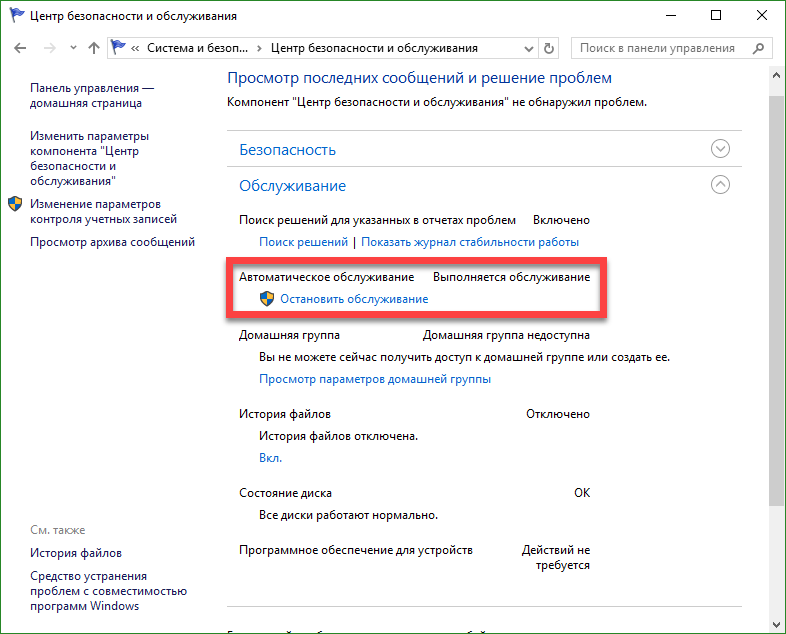Close the Security and Maintenance window
Screen dimensions: 786x634
[761, 16]
